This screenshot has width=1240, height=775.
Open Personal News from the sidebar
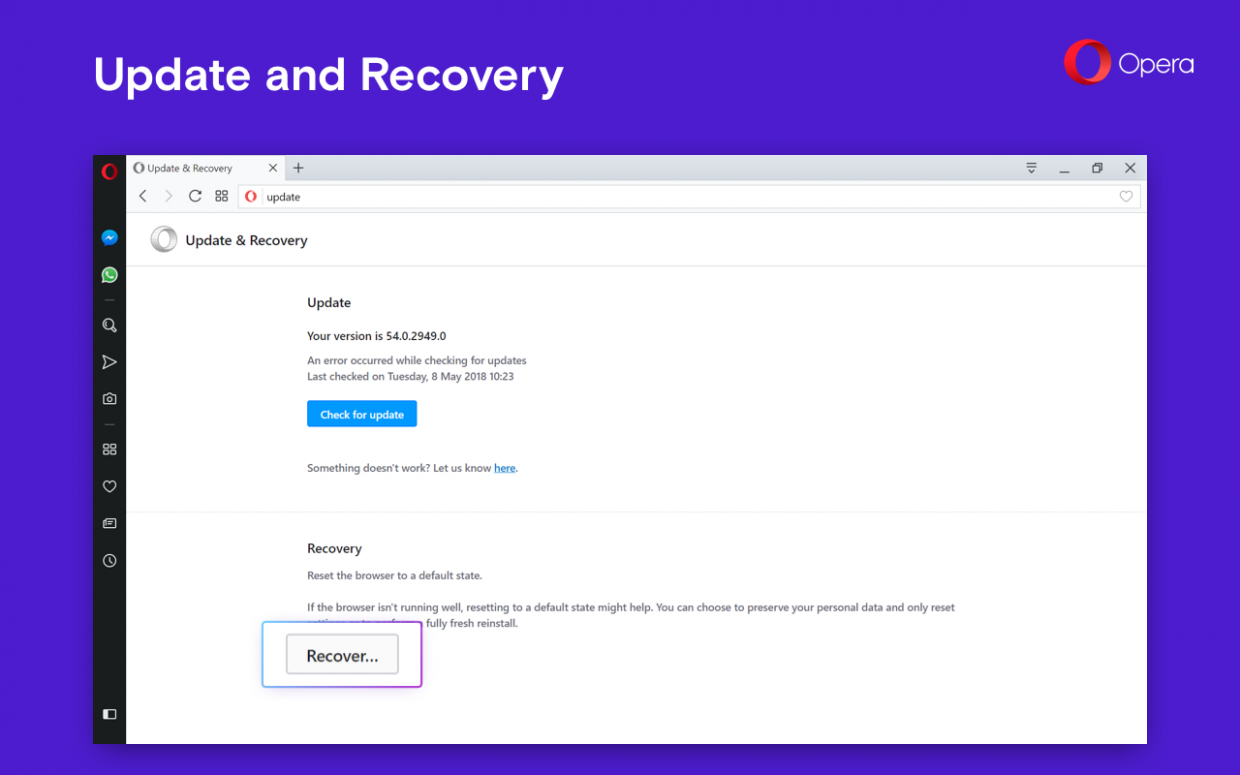click(x=109, y=523)
